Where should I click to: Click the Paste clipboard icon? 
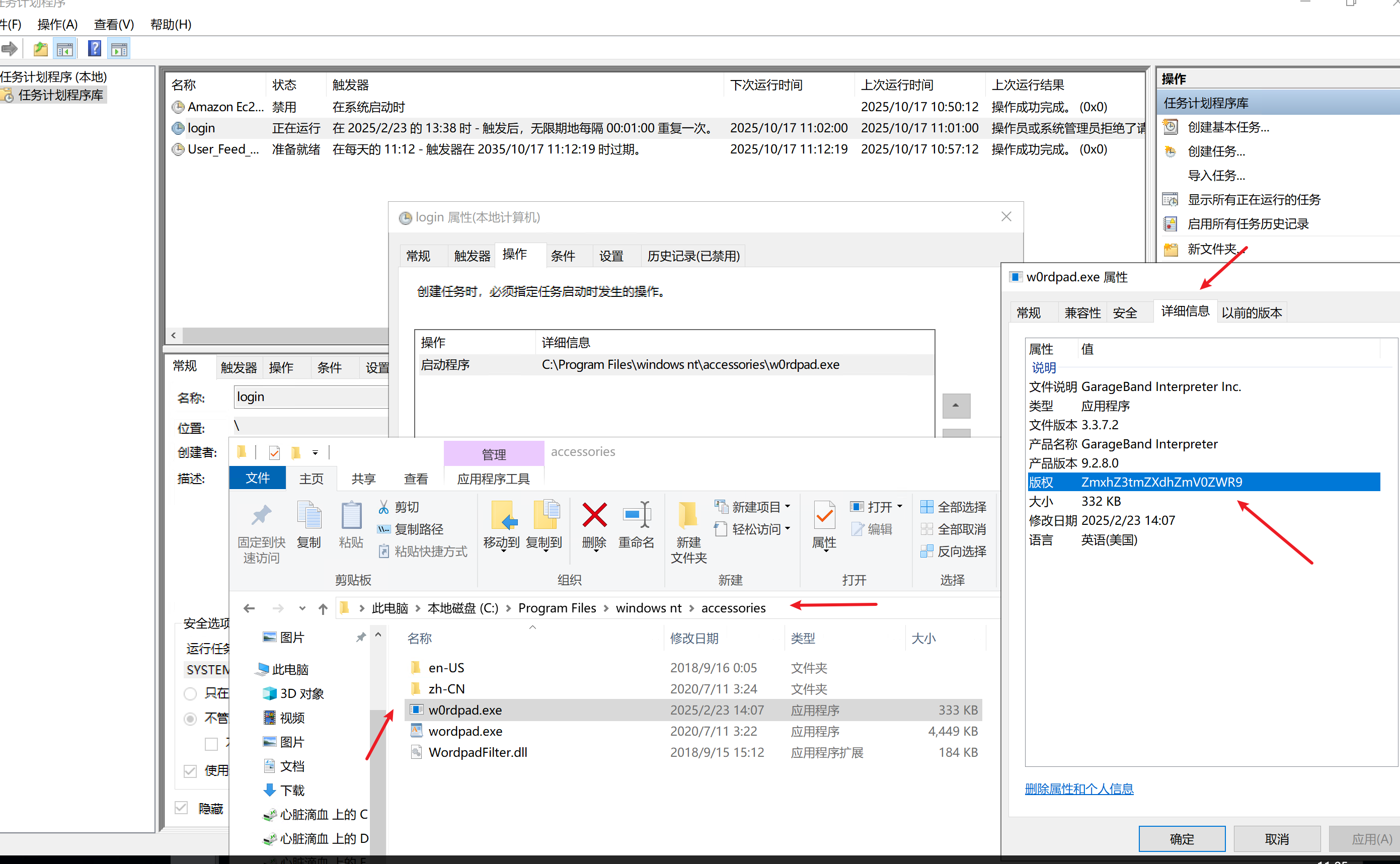351,516
